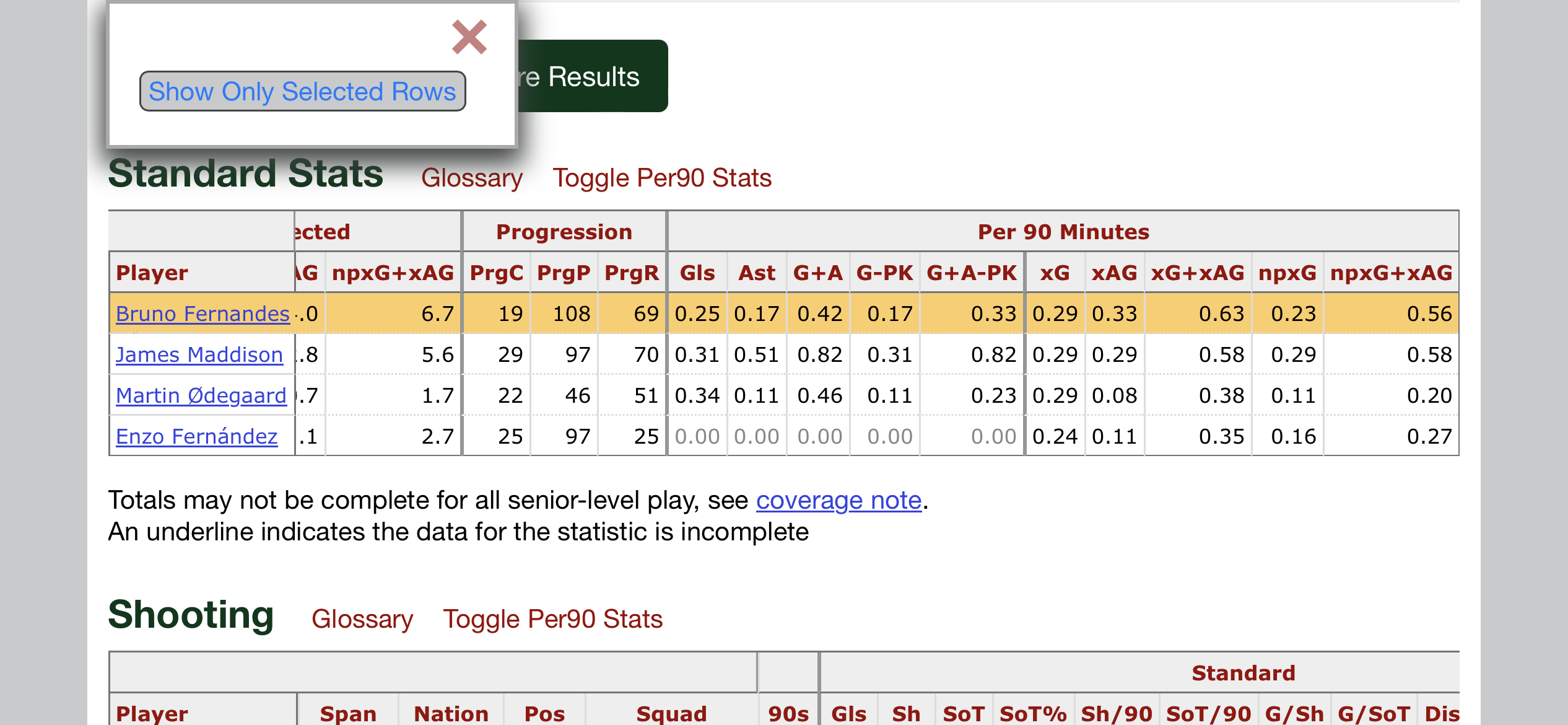Sort by the PrgC column header
Viewport: 1568px width, 725px height.
coord(496,273)
